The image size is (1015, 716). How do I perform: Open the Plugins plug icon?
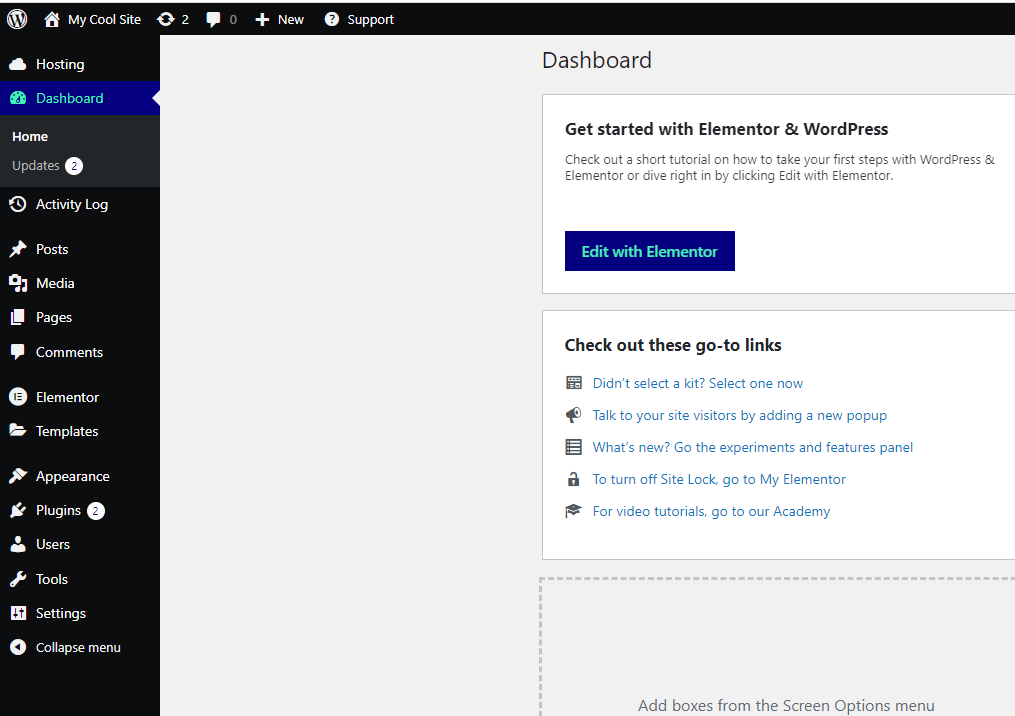tap(18, 510)
